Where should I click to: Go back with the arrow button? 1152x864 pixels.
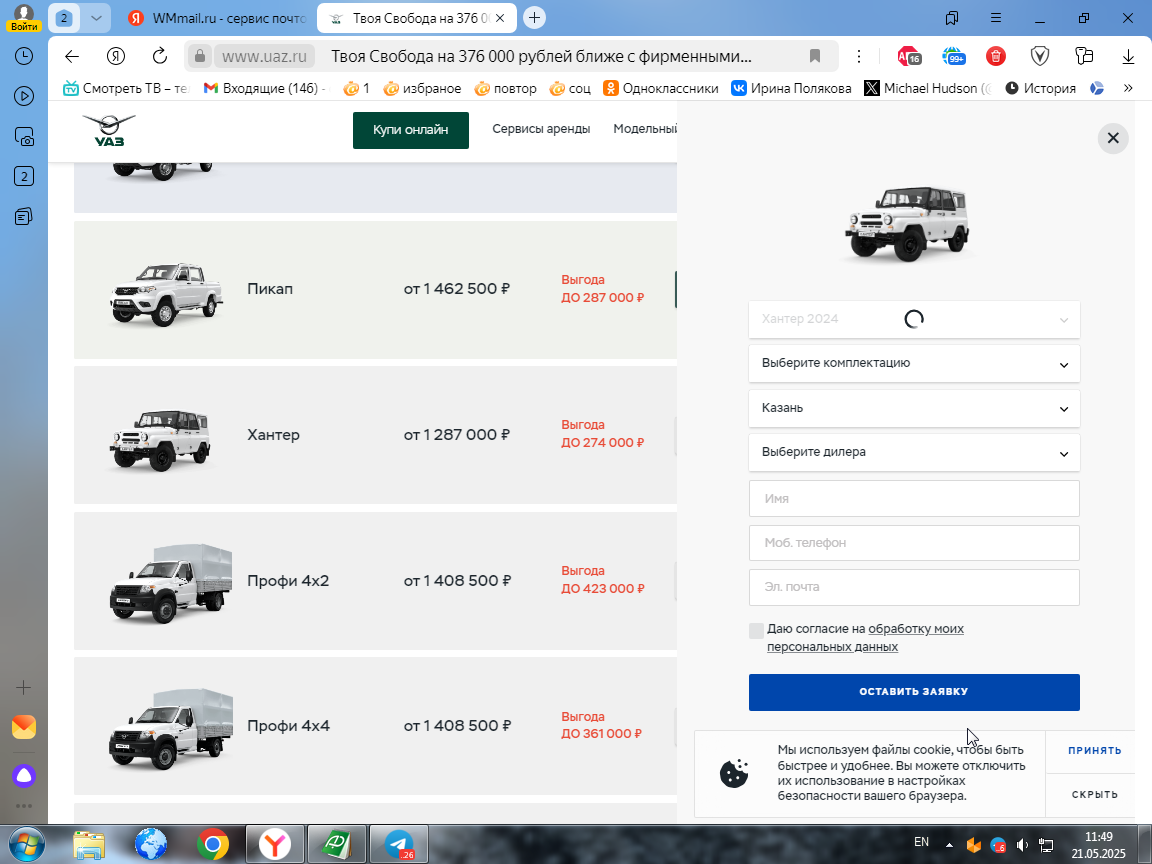(71, 57)
